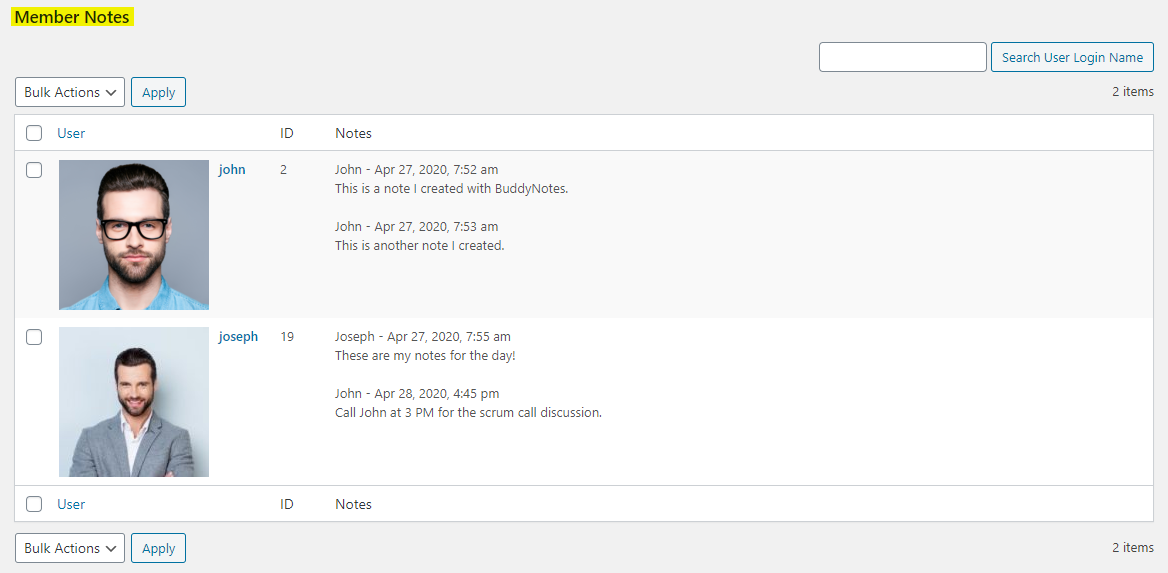
Task: Select all rows using top header checkbox
Action: [x=34, y=133]
